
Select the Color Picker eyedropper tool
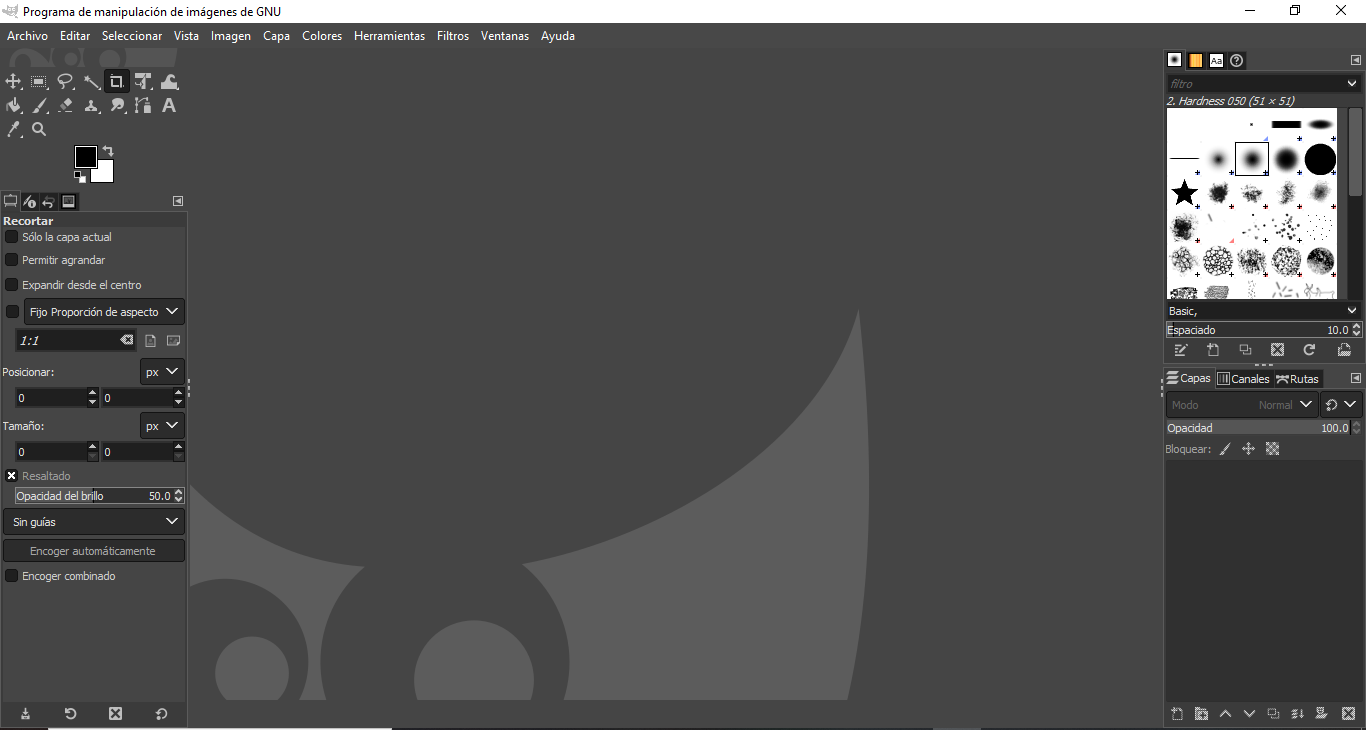point(14,129)
